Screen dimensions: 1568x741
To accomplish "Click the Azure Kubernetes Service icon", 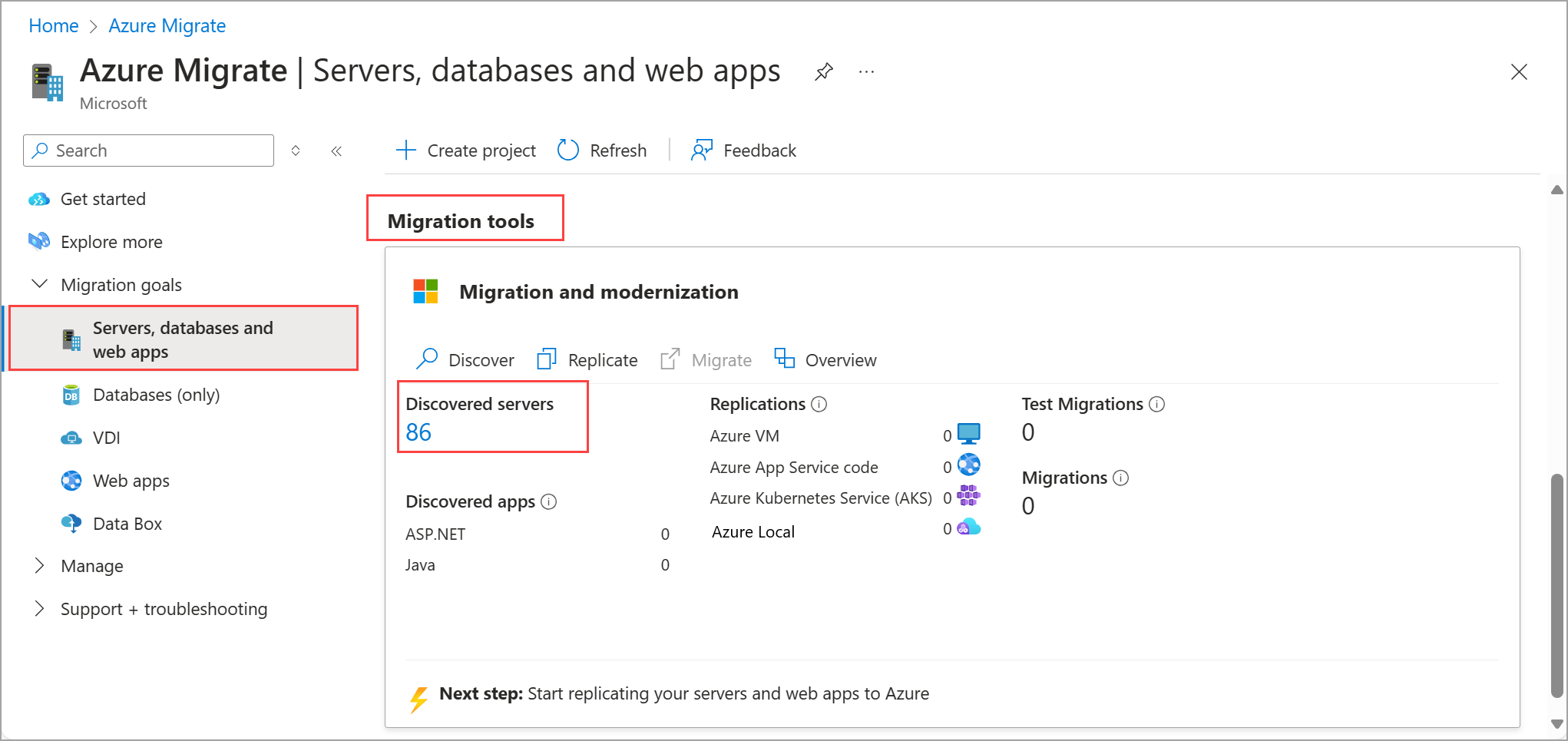I will (969, 497).
